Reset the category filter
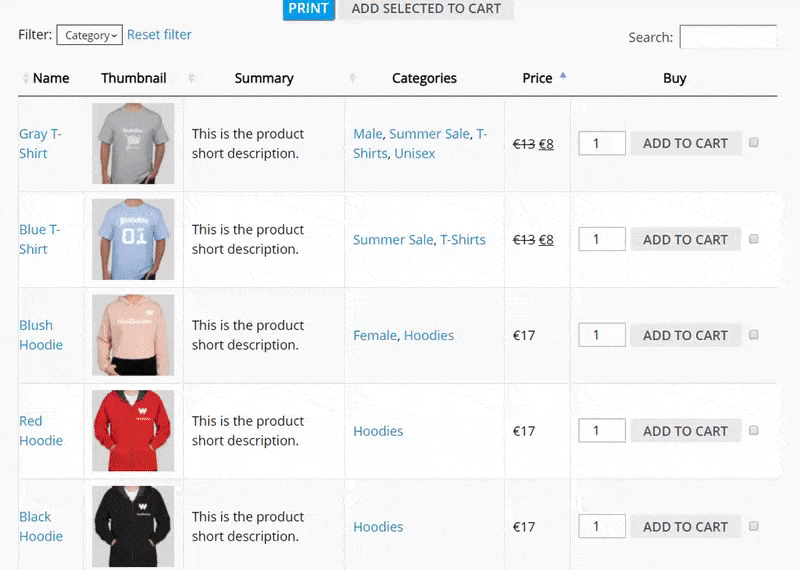Screen dimensions: 800x570 click(159, 35)
